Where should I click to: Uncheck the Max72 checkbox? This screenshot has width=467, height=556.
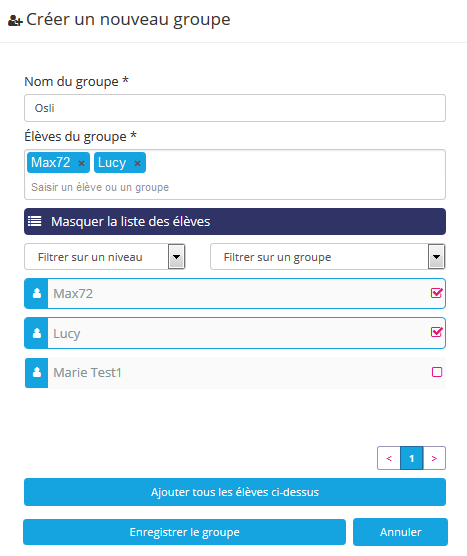click(437, 293)
